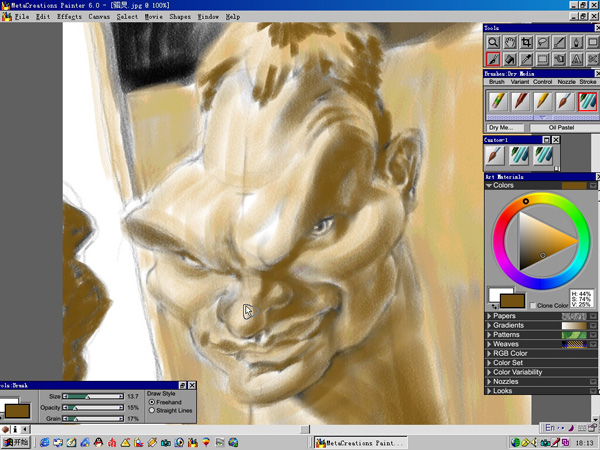Choose the paintbrush in Custom1 palette
Screen dimensions: 600x450
click(x=495, y=155)
